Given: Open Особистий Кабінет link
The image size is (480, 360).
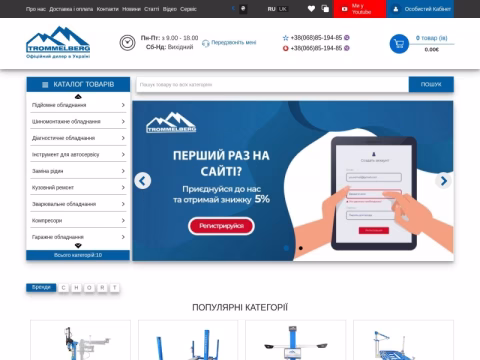Looking at the screenshot, I should click(428, 9).
